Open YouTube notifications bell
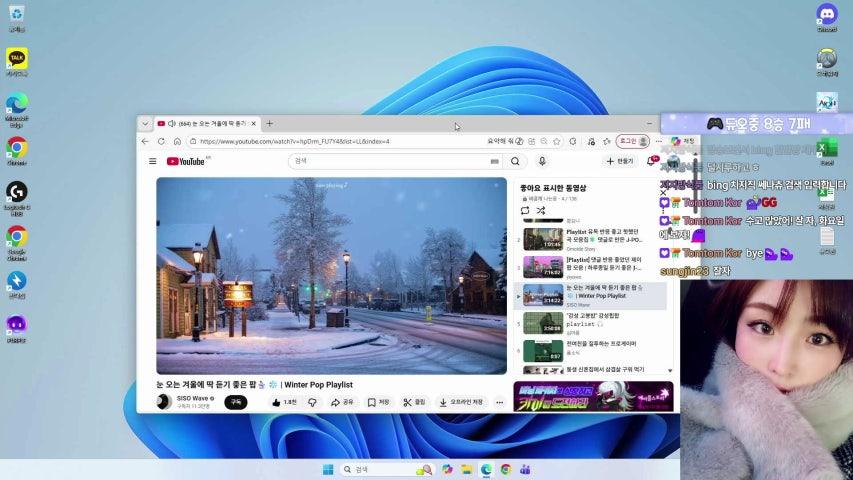Image resolution: width=853 pixels, height=480 pixels. (651, 161)
